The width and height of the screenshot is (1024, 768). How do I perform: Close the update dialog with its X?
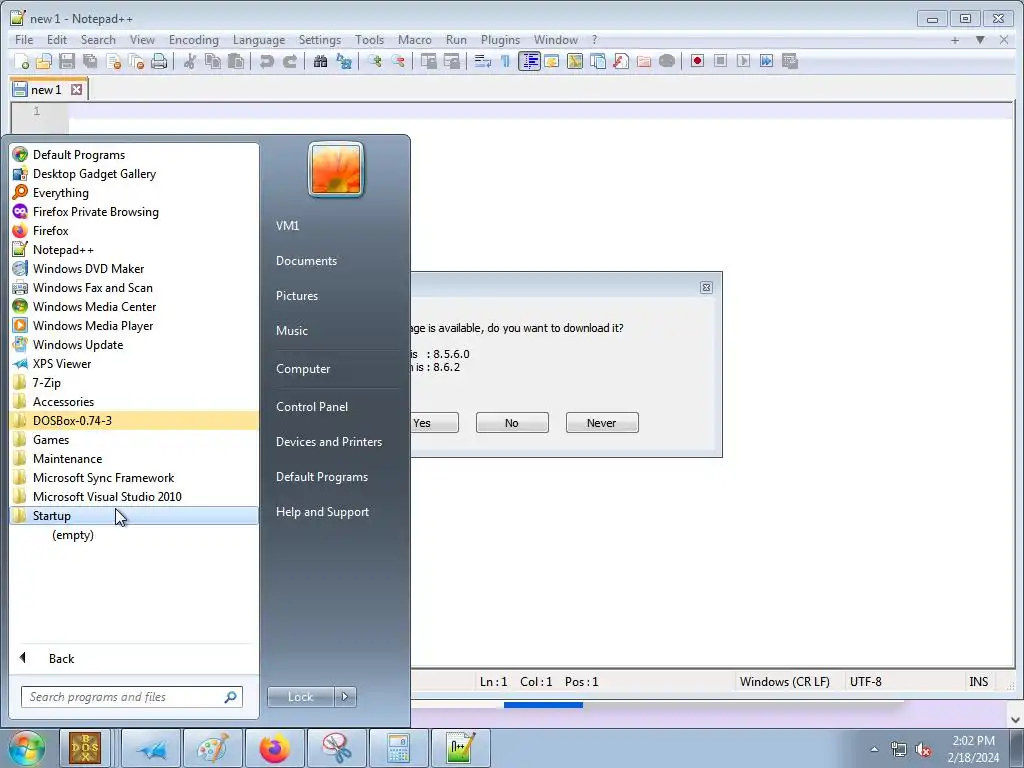coord(706,287)
